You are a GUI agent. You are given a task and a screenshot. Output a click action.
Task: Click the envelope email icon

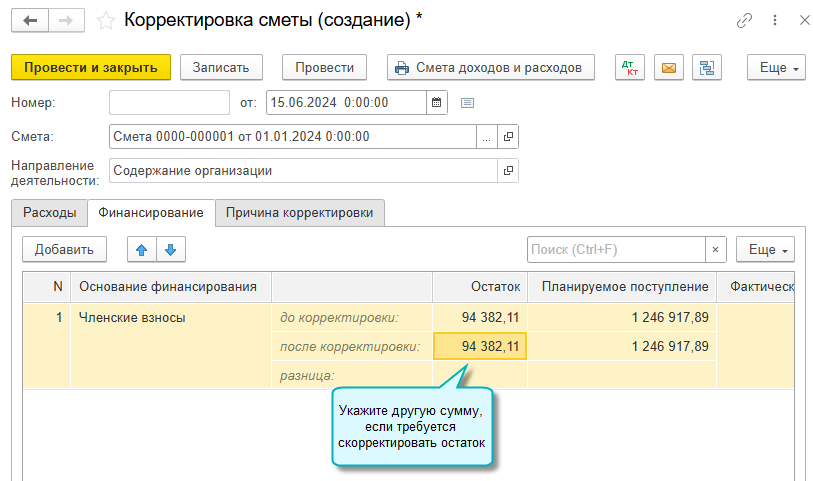[668, 68]
